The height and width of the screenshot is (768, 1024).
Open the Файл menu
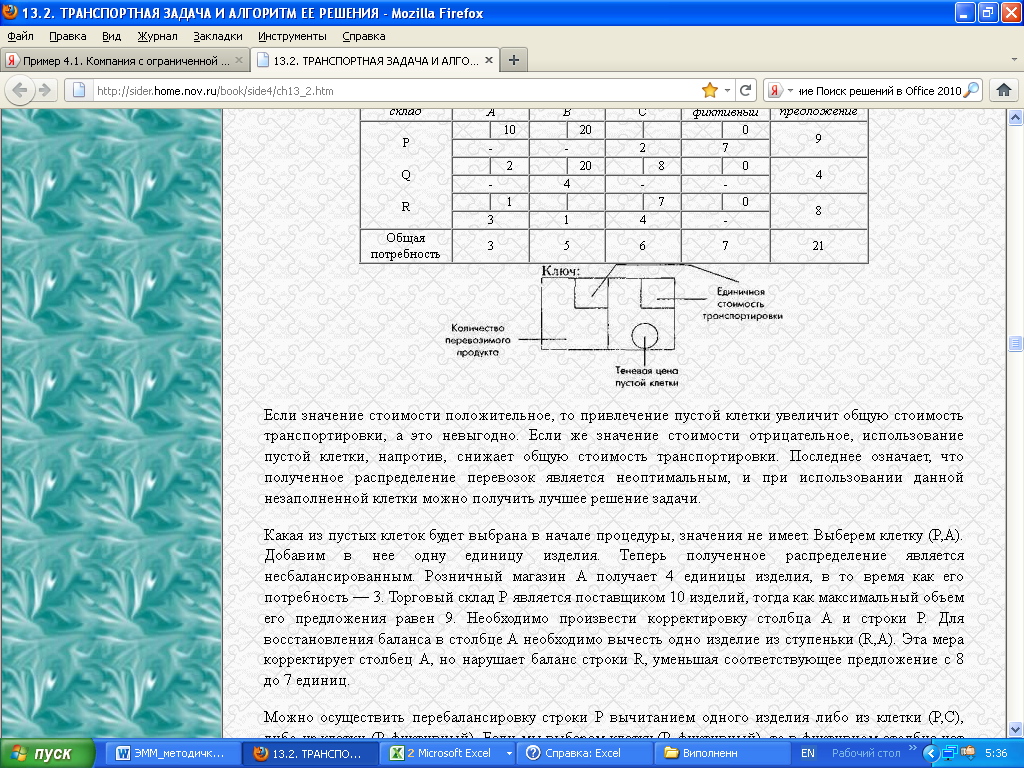(20, 37)
